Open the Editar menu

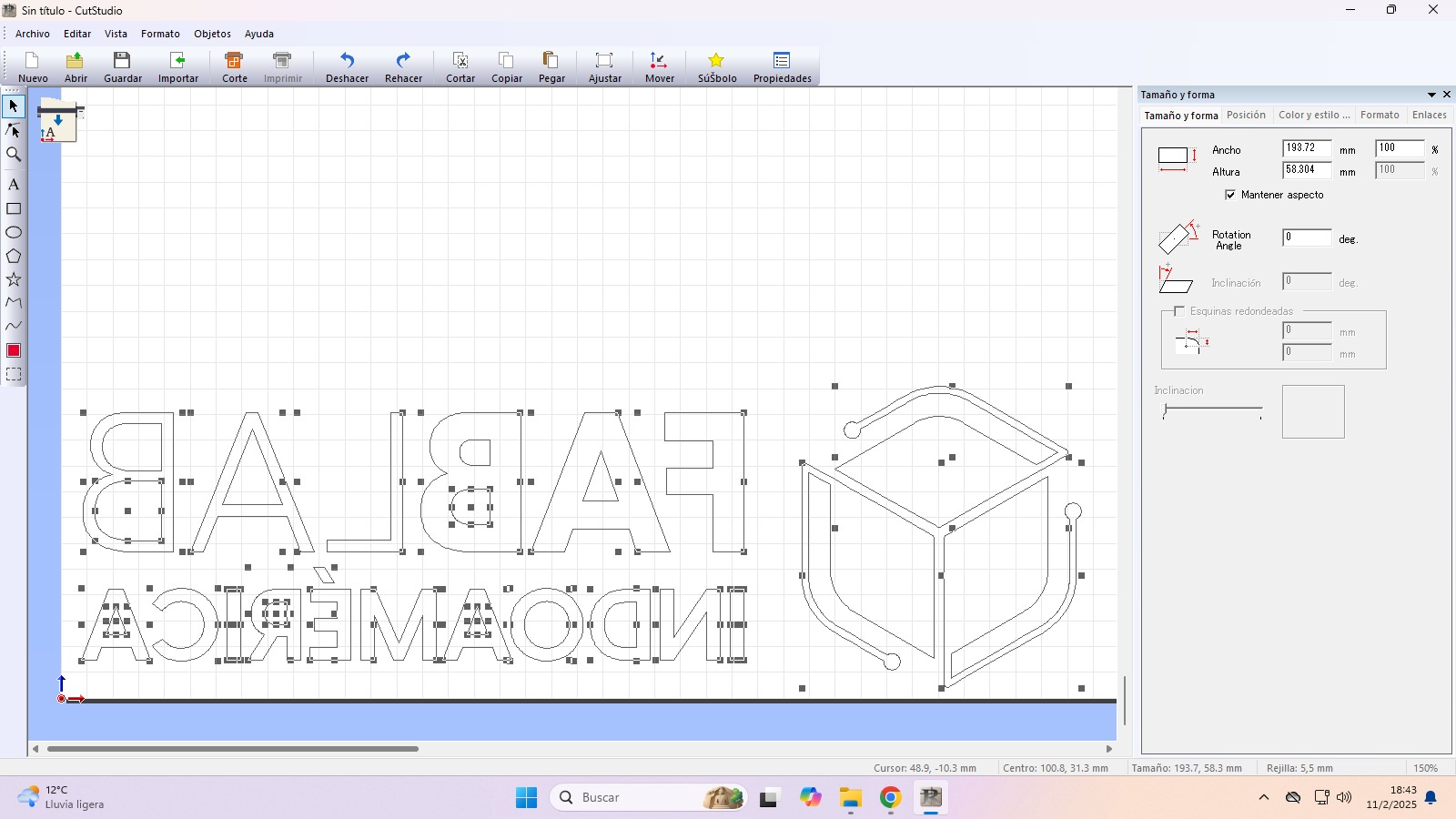tap(77, 34)
